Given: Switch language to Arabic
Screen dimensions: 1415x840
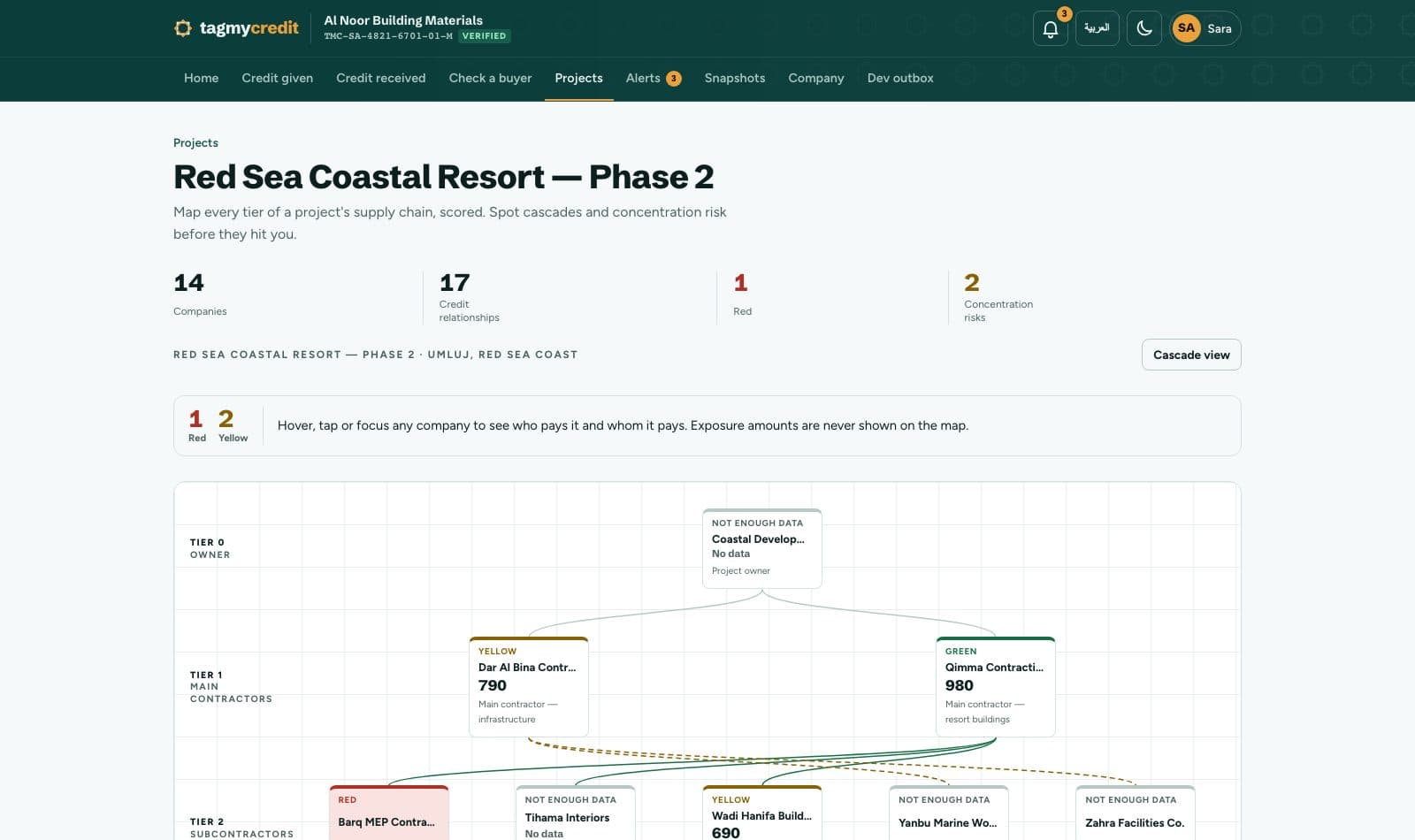Looking at the screenshot, I should tap(1098, 28).
